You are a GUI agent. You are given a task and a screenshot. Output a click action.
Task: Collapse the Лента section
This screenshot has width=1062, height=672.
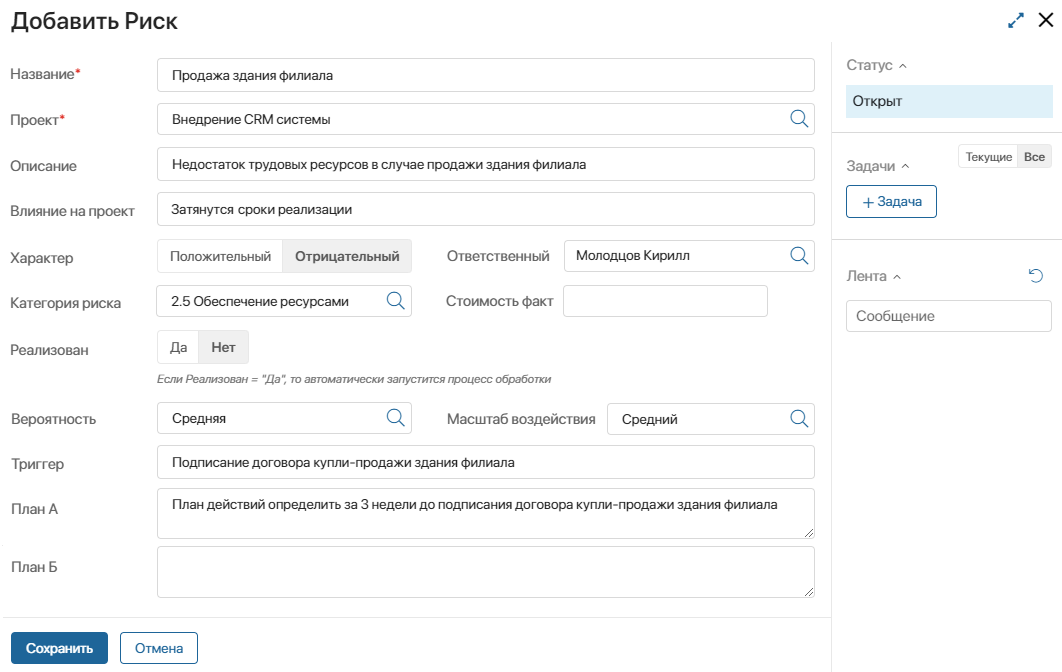click(897, 277)
